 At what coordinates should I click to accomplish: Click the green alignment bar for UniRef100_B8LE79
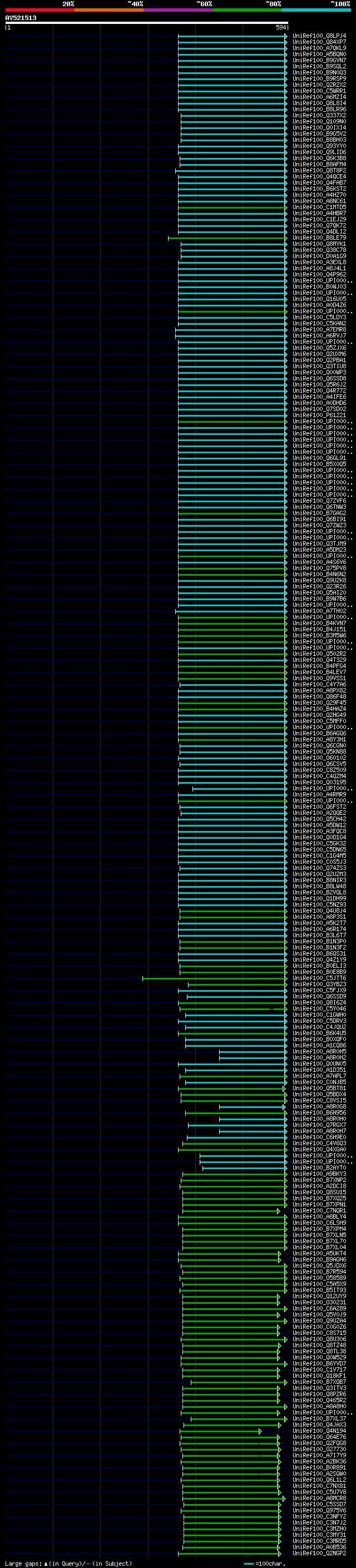point(227,238)
